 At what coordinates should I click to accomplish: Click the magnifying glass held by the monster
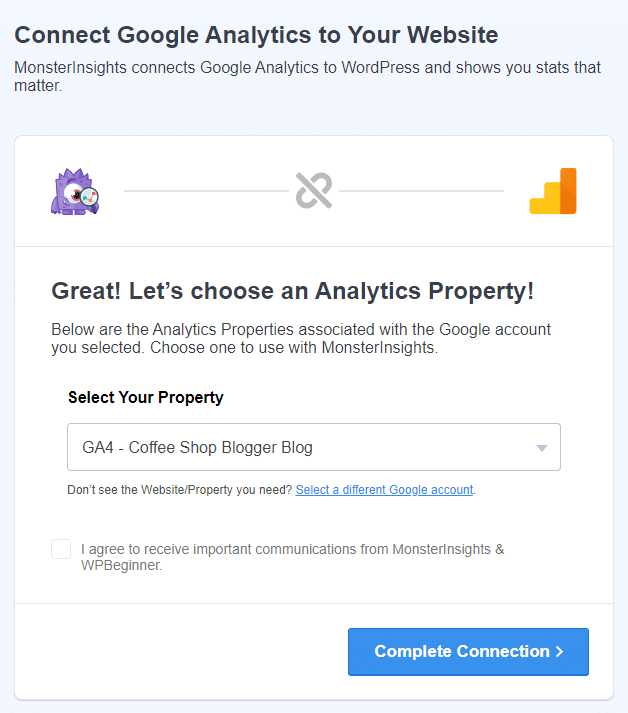click(x=90, y=199)
